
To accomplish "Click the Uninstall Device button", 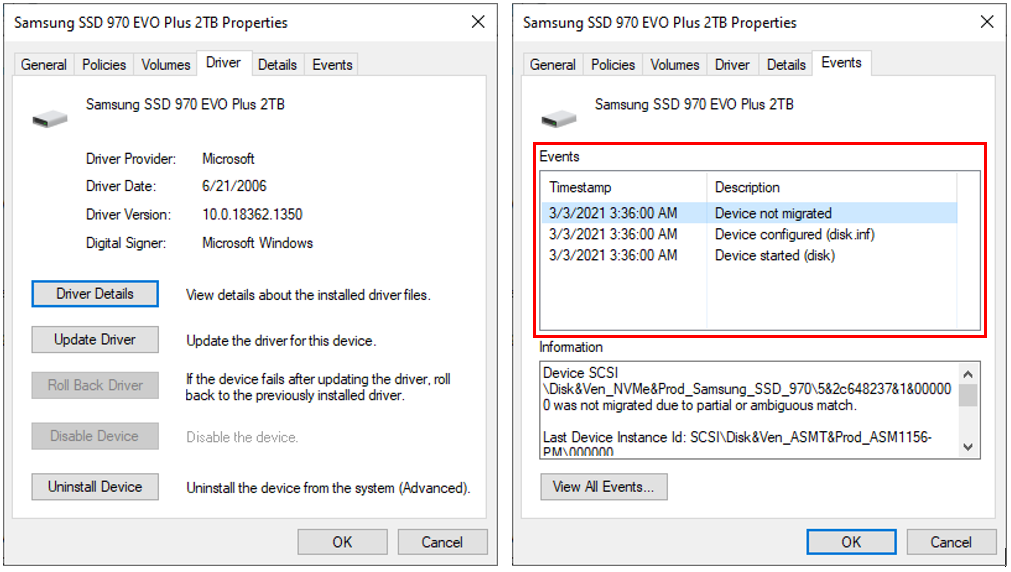I will (95, 486).
